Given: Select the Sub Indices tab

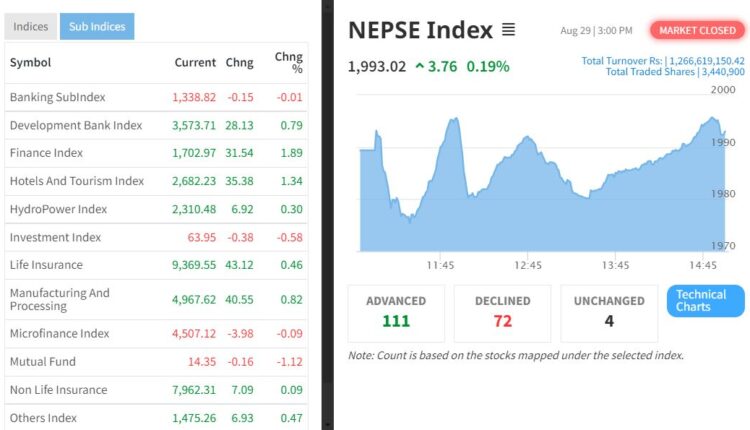Looking at the screenshot, I should pos(96,27).
